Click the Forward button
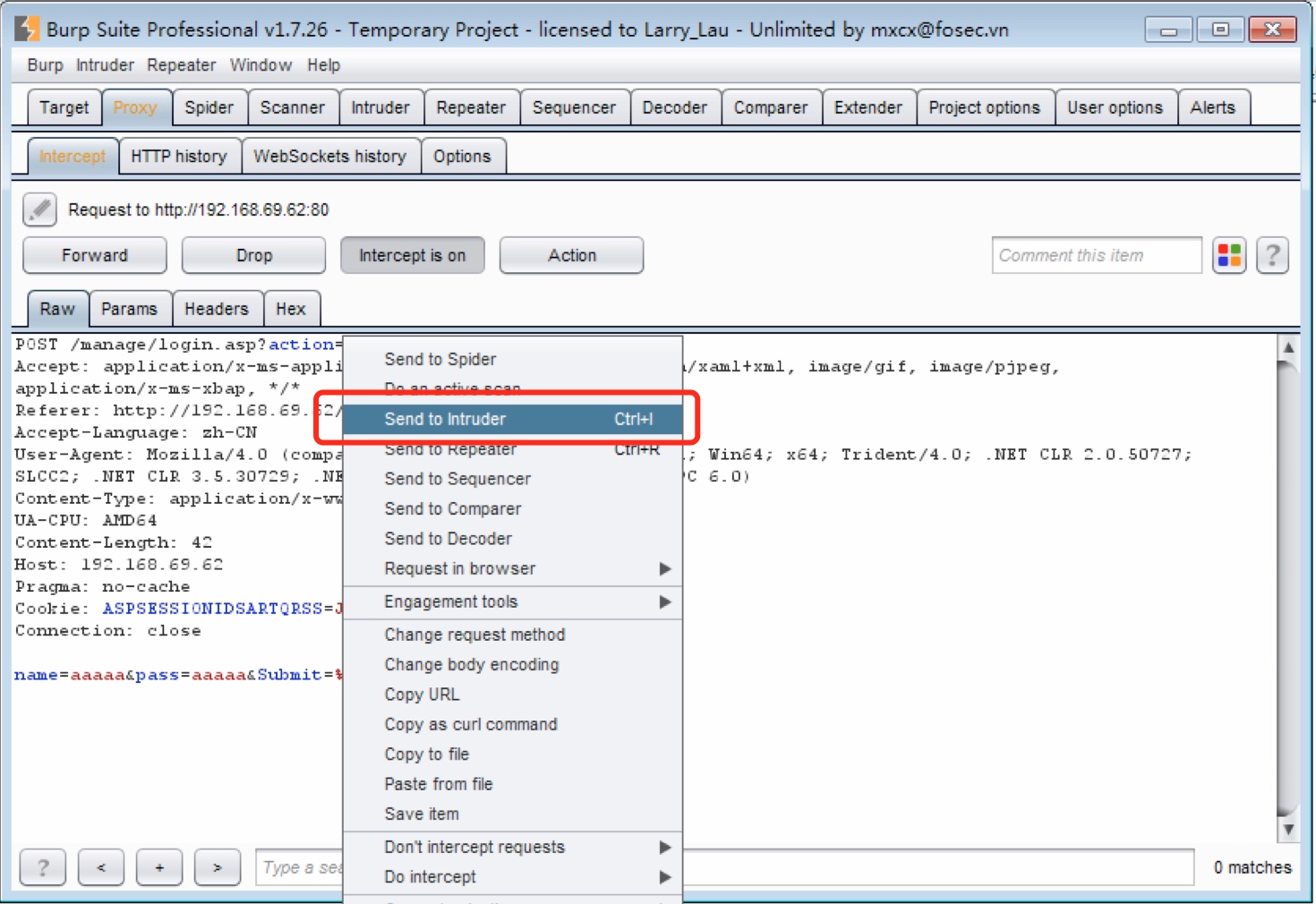Viewport: 1316px width, 904px height. [95, 255]
